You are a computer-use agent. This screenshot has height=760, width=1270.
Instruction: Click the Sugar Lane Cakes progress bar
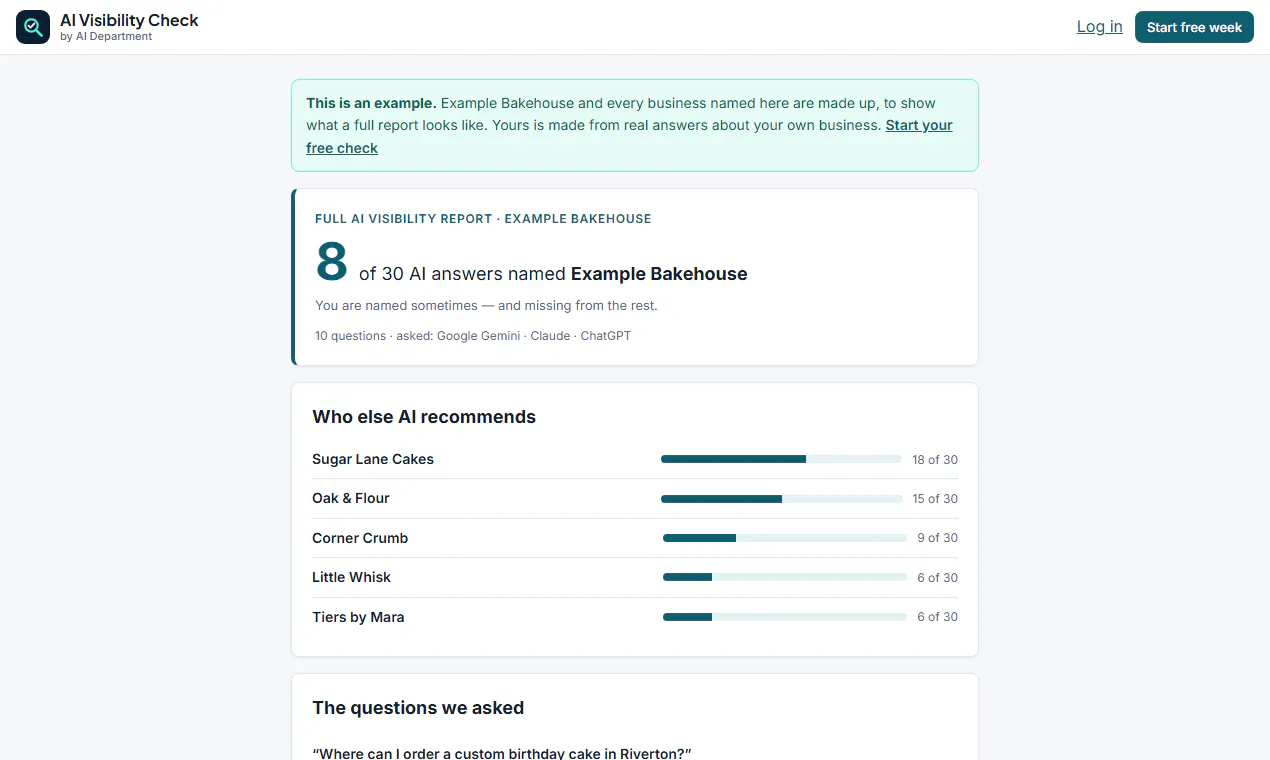click(x=781, y=459)
